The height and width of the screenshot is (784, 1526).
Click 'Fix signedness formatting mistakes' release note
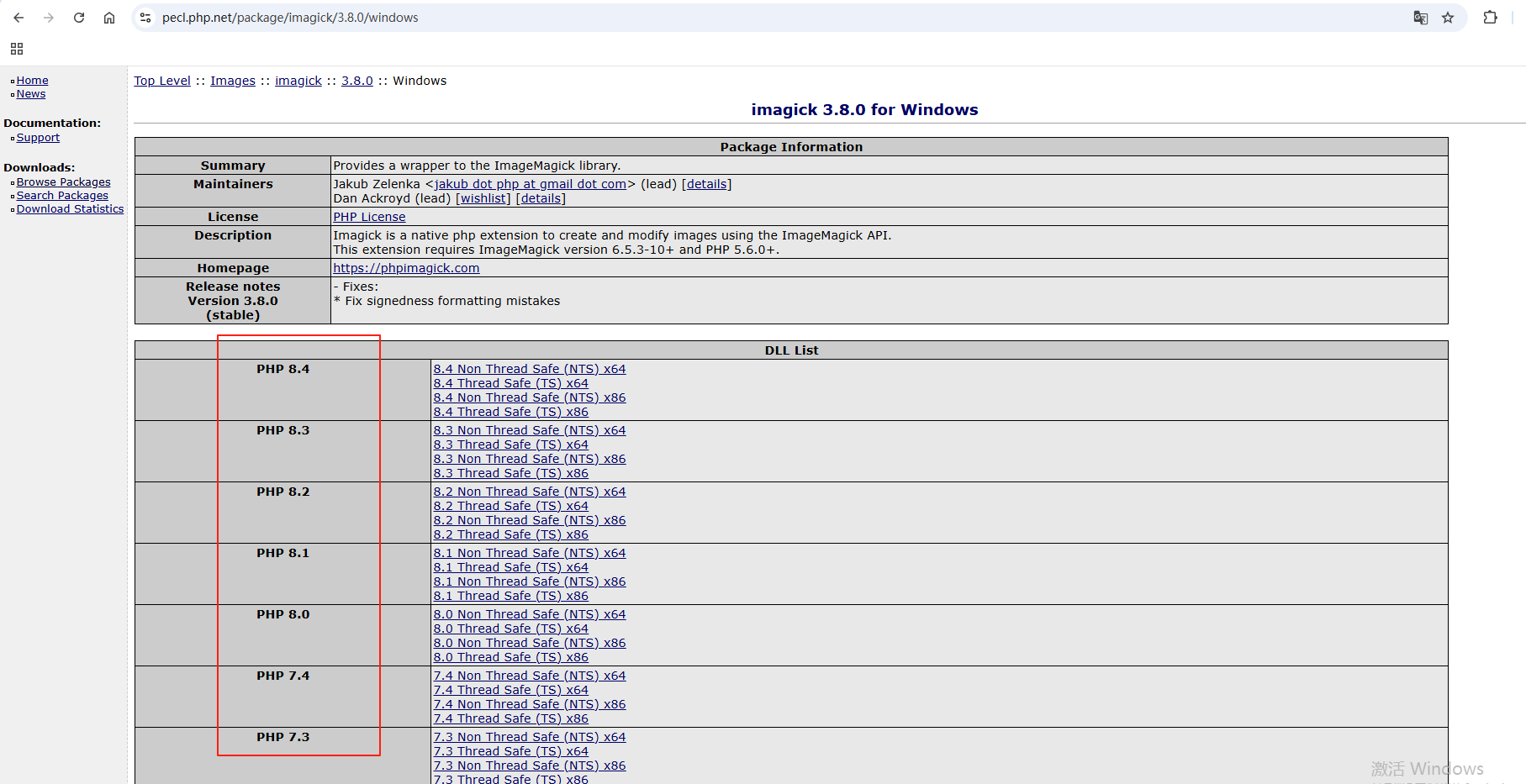(x=452, y=301)
